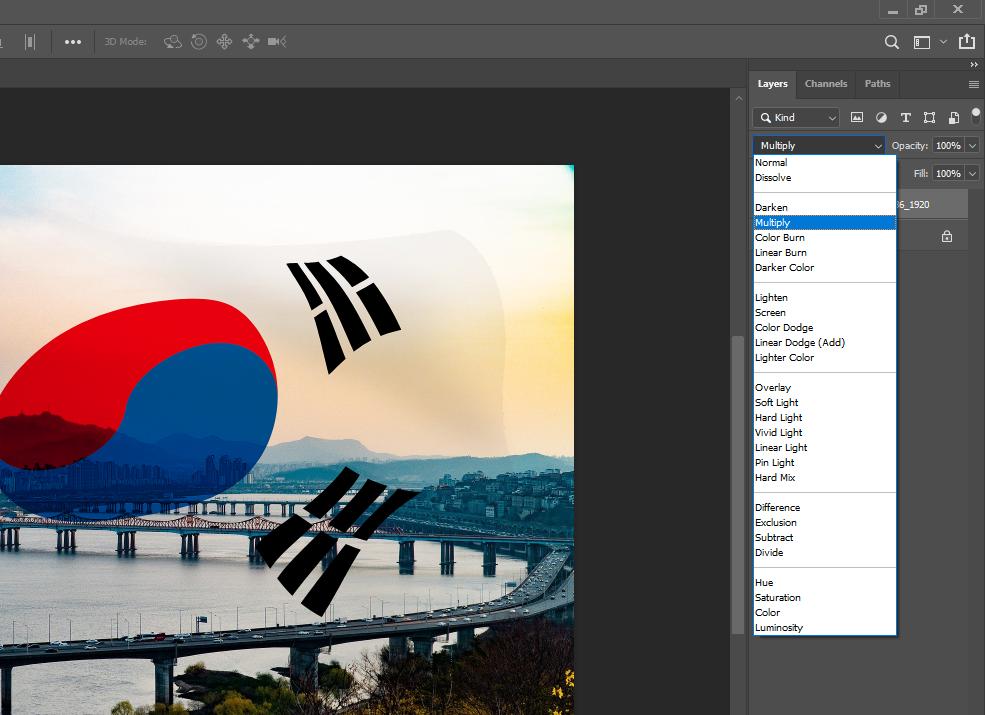Screen dimensions: 985x715
Task: Filter layers by pixel layers icon
Action: tap(857, 117)
